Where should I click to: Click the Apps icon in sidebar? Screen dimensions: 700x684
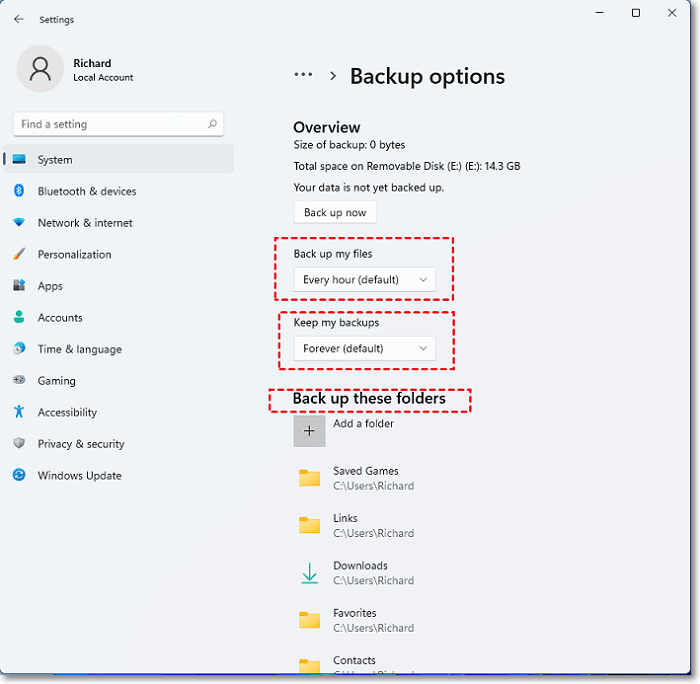(x=19, y=286)
